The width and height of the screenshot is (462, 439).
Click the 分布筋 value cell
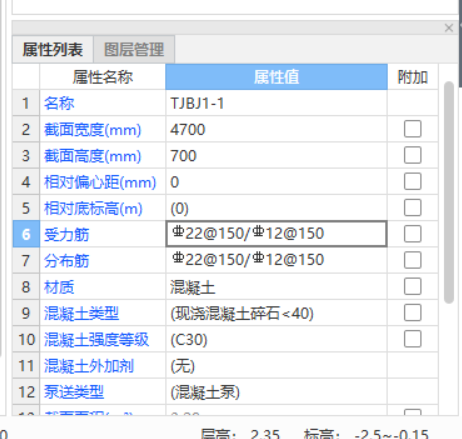(276, 260)
